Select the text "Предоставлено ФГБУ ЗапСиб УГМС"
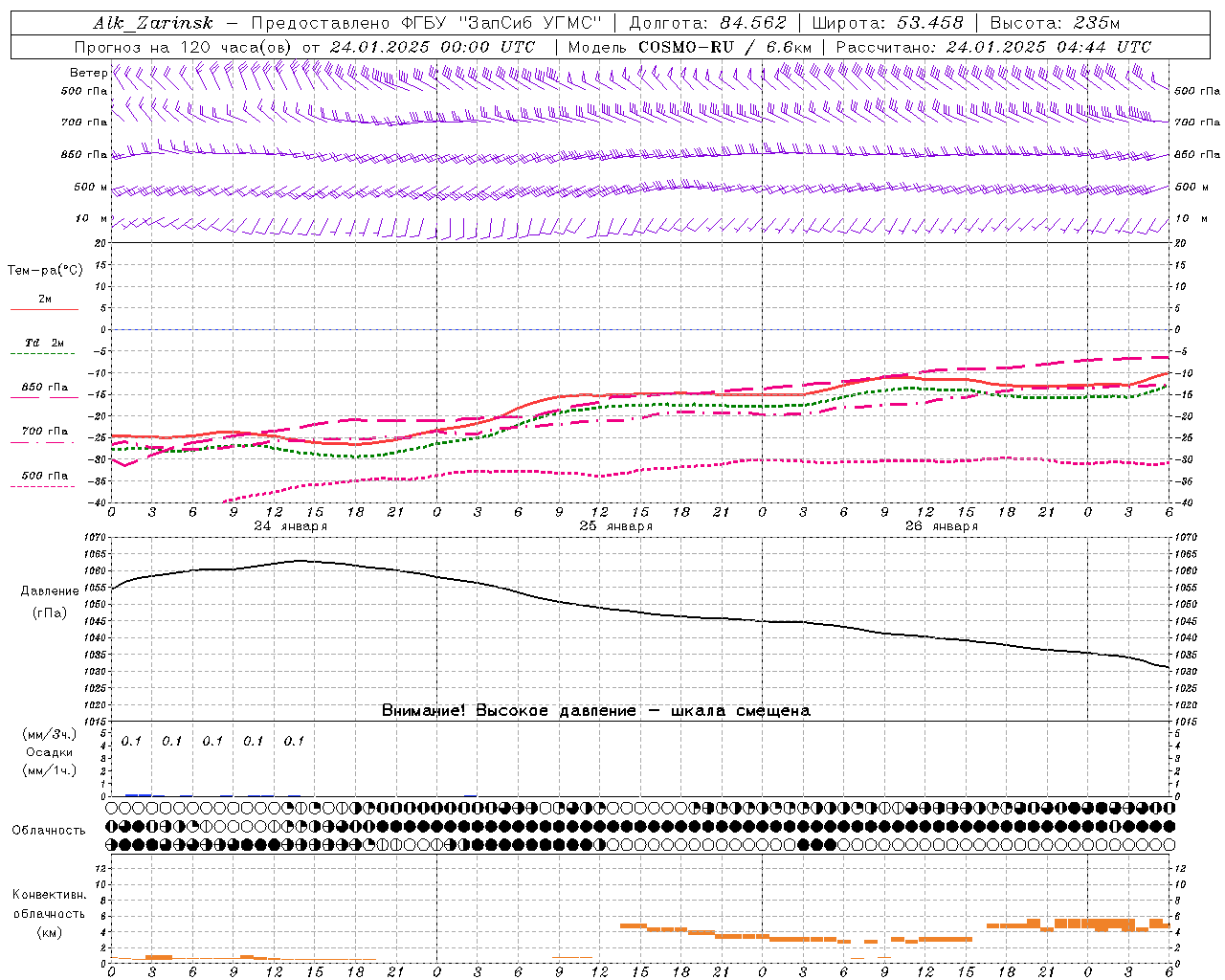Image resolution: width=1225 pixels, height=980 pixels. tap(426, 23)
